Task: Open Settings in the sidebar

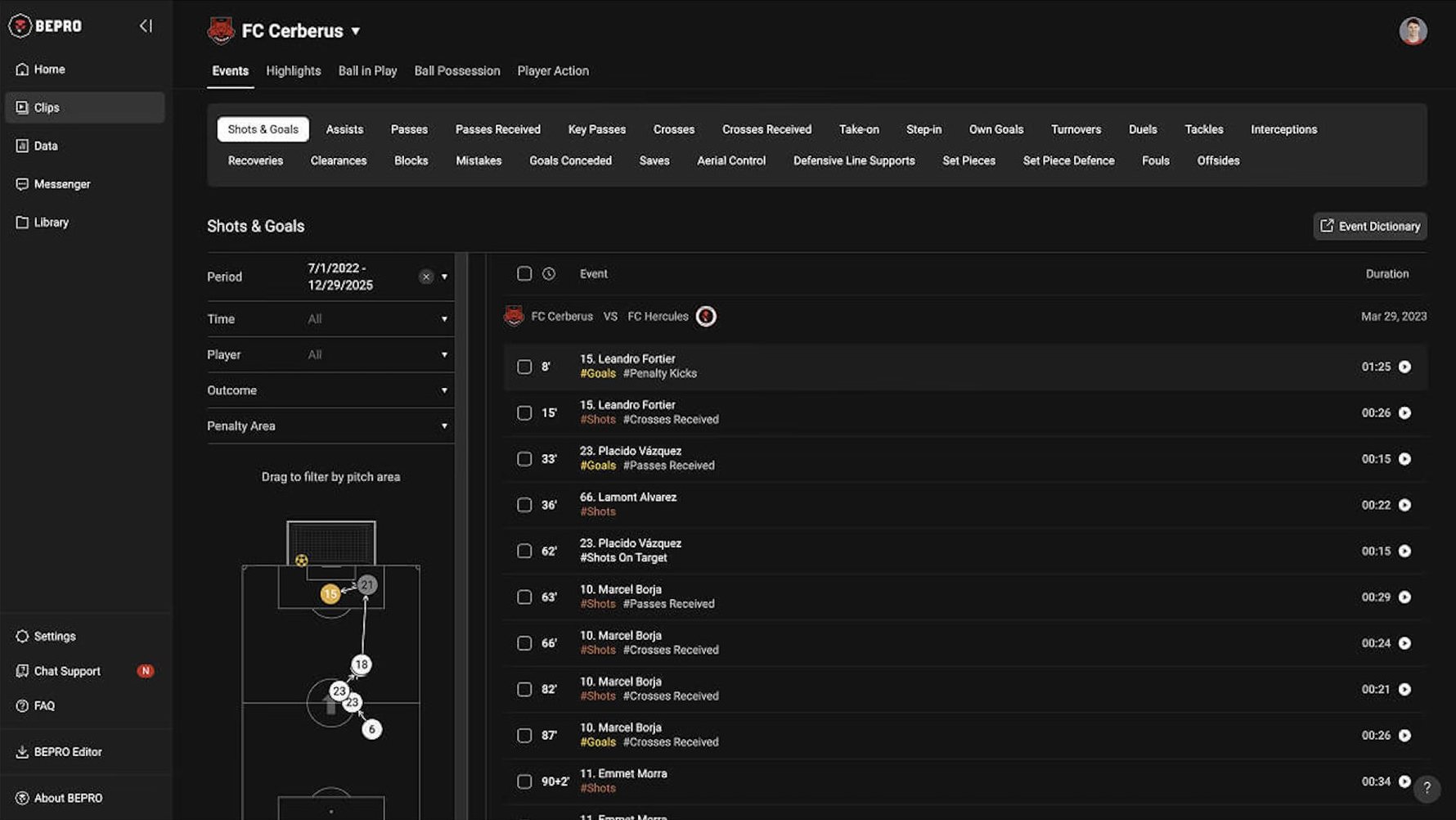Action: pos(84,636)
